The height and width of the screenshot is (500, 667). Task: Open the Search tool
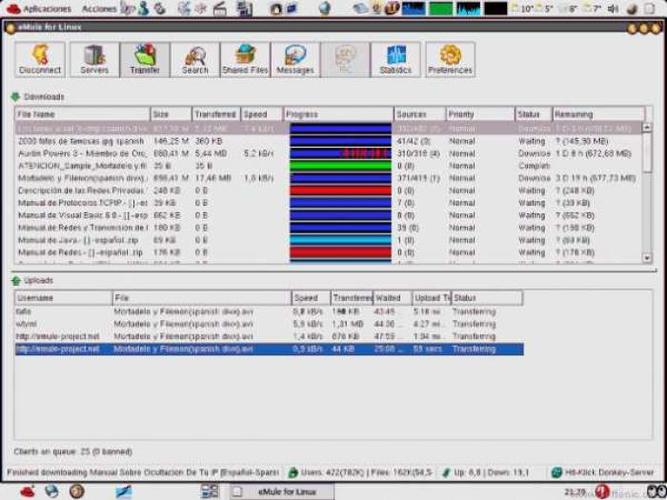(x=195, y=60)
